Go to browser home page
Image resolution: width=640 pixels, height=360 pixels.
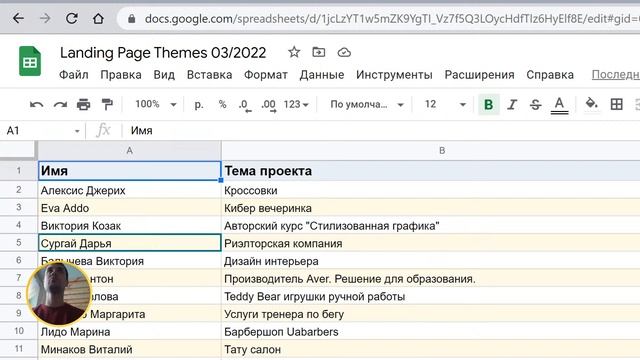98,18
